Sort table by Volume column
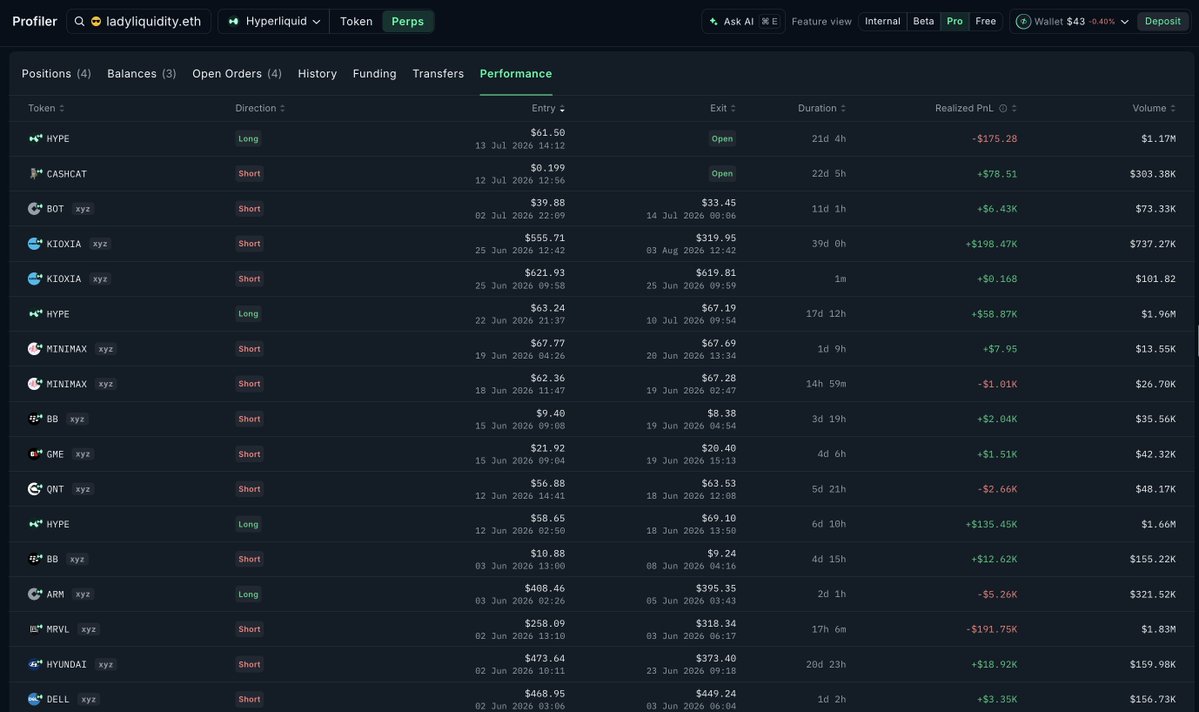The image size is (1199, 712). point(1154,108)
